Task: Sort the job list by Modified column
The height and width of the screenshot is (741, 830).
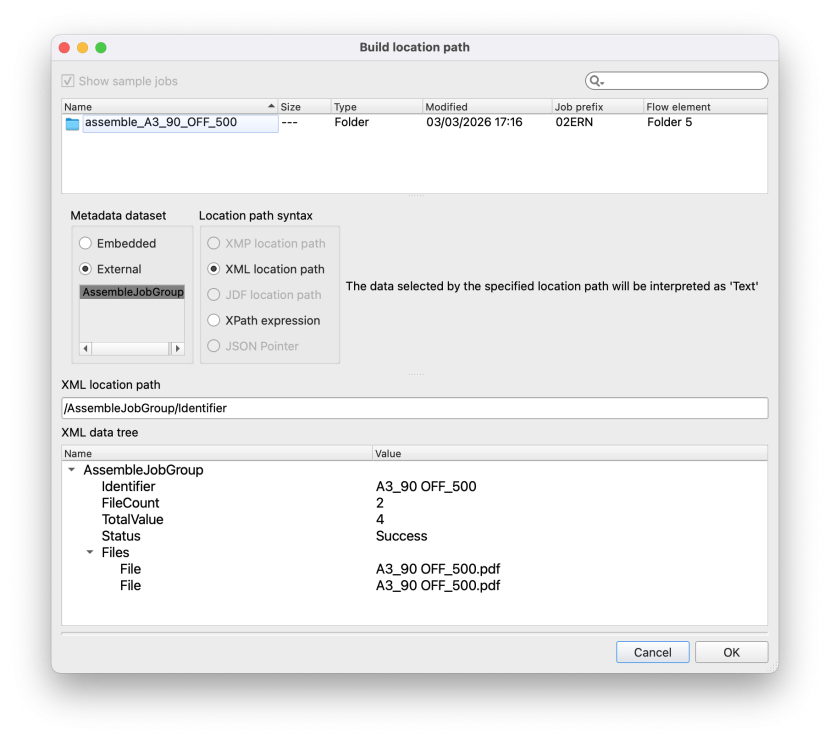Action: 485,107
